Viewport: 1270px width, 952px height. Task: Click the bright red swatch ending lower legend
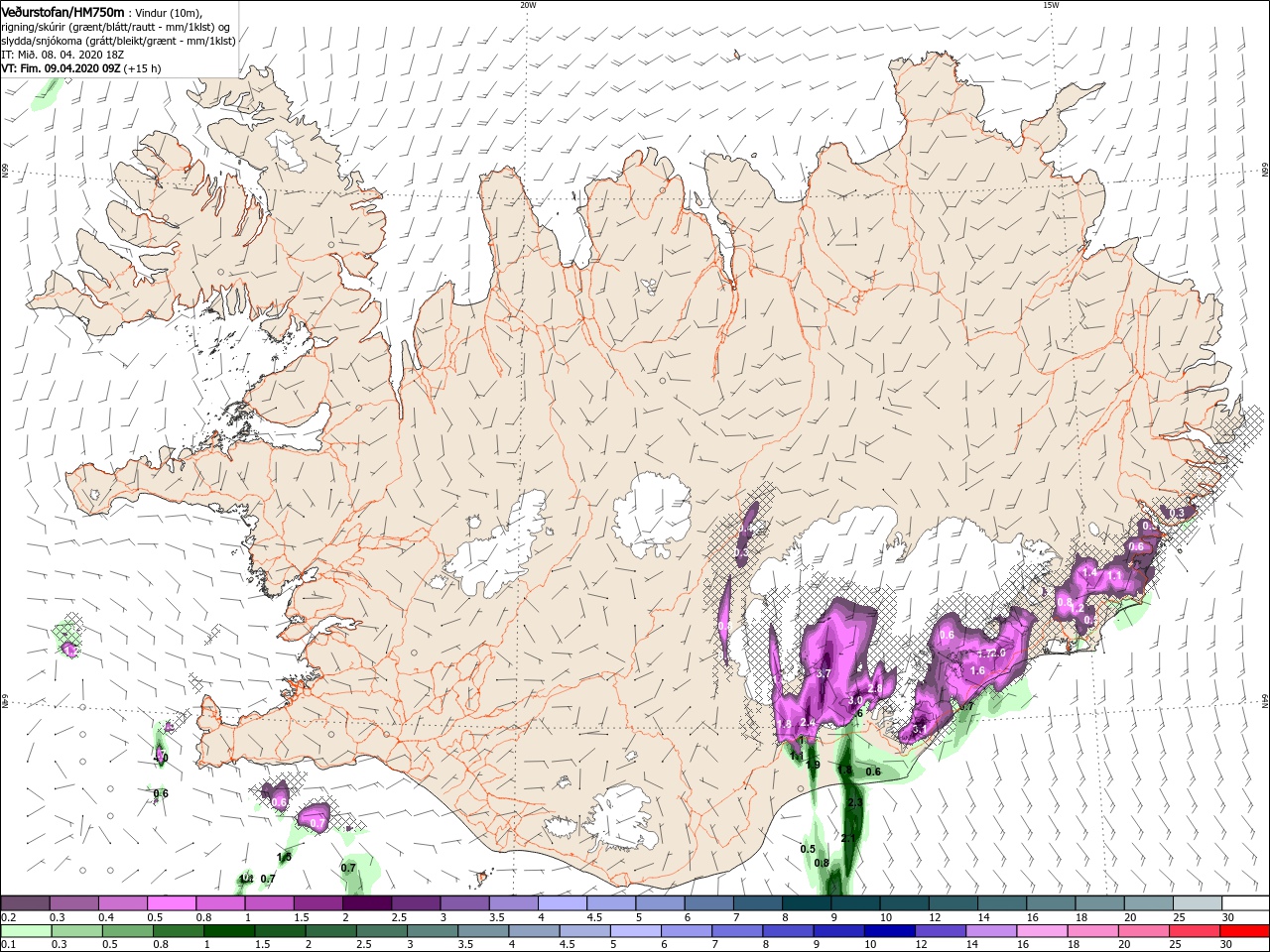(x=1244, y=931)
